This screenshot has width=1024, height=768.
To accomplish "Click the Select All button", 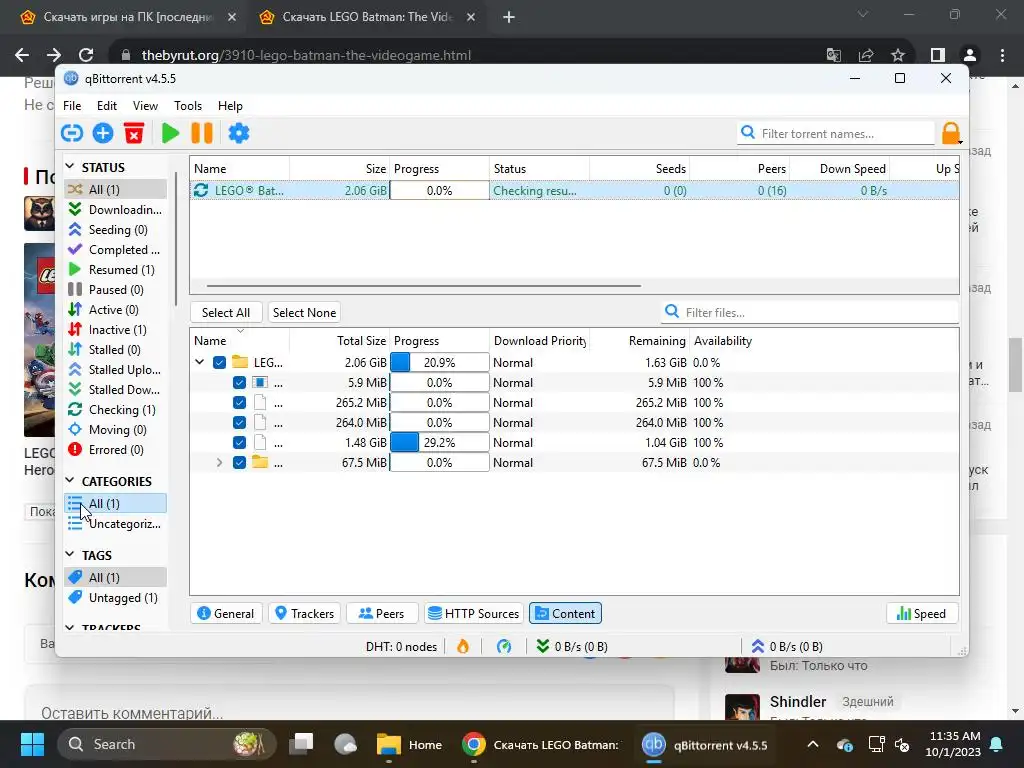I will pyautogui.click(x=226, y=313).
